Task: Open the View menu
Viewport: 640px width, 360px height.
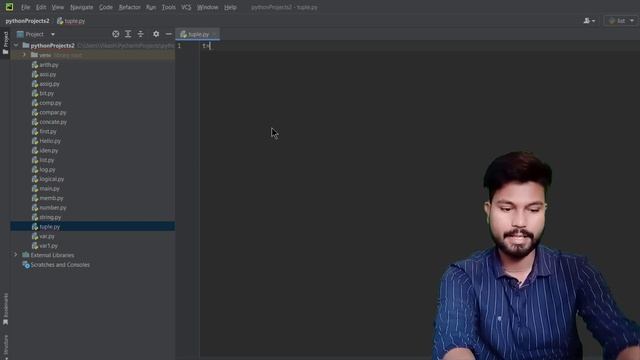Action: click(58, 7)
